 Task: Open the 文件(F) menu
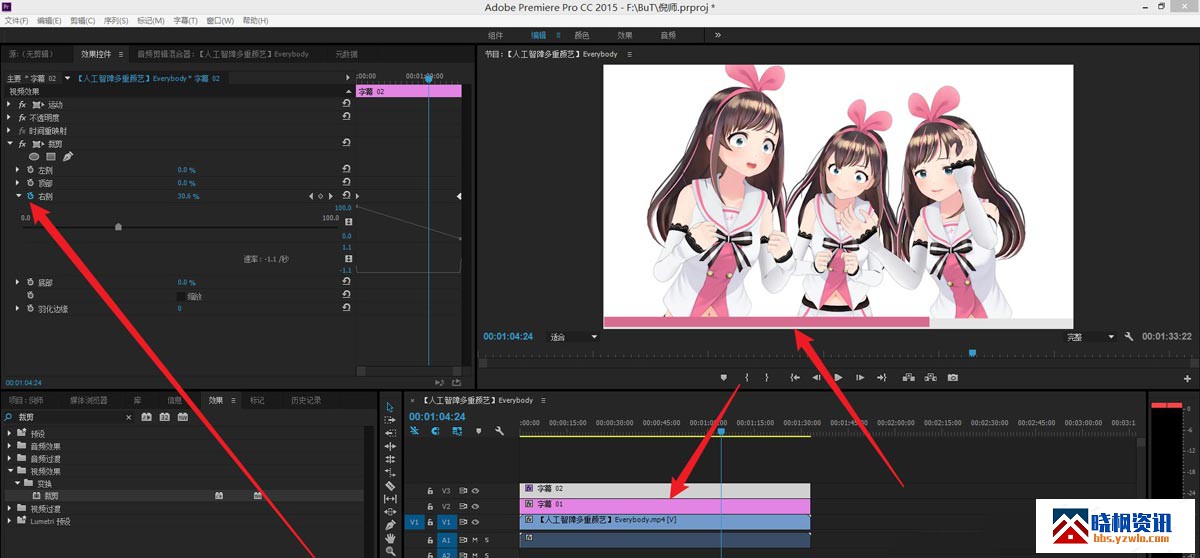pos(19,20)
